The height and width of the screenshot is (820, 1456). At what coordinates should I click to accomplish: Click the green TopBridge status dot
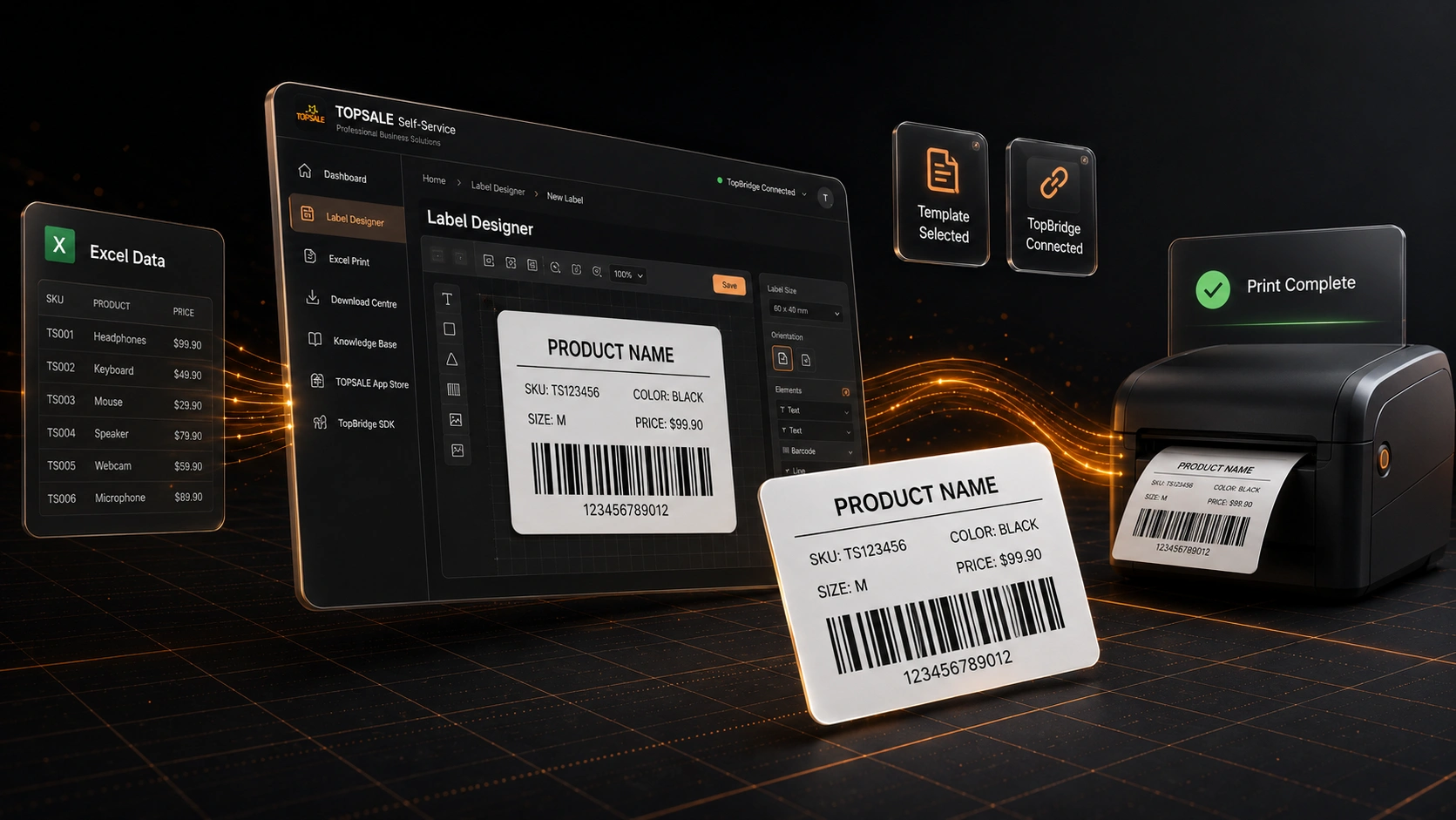720,180
